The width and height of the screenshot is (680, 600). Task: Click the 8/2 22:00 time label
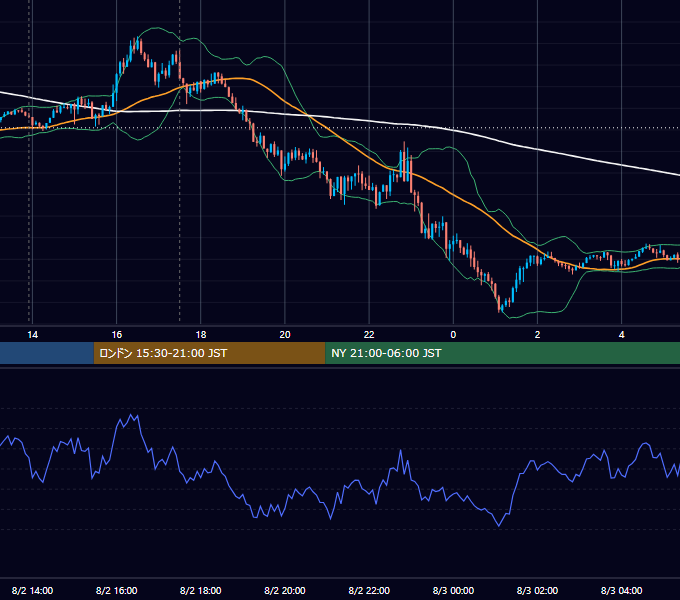[369, 590]
